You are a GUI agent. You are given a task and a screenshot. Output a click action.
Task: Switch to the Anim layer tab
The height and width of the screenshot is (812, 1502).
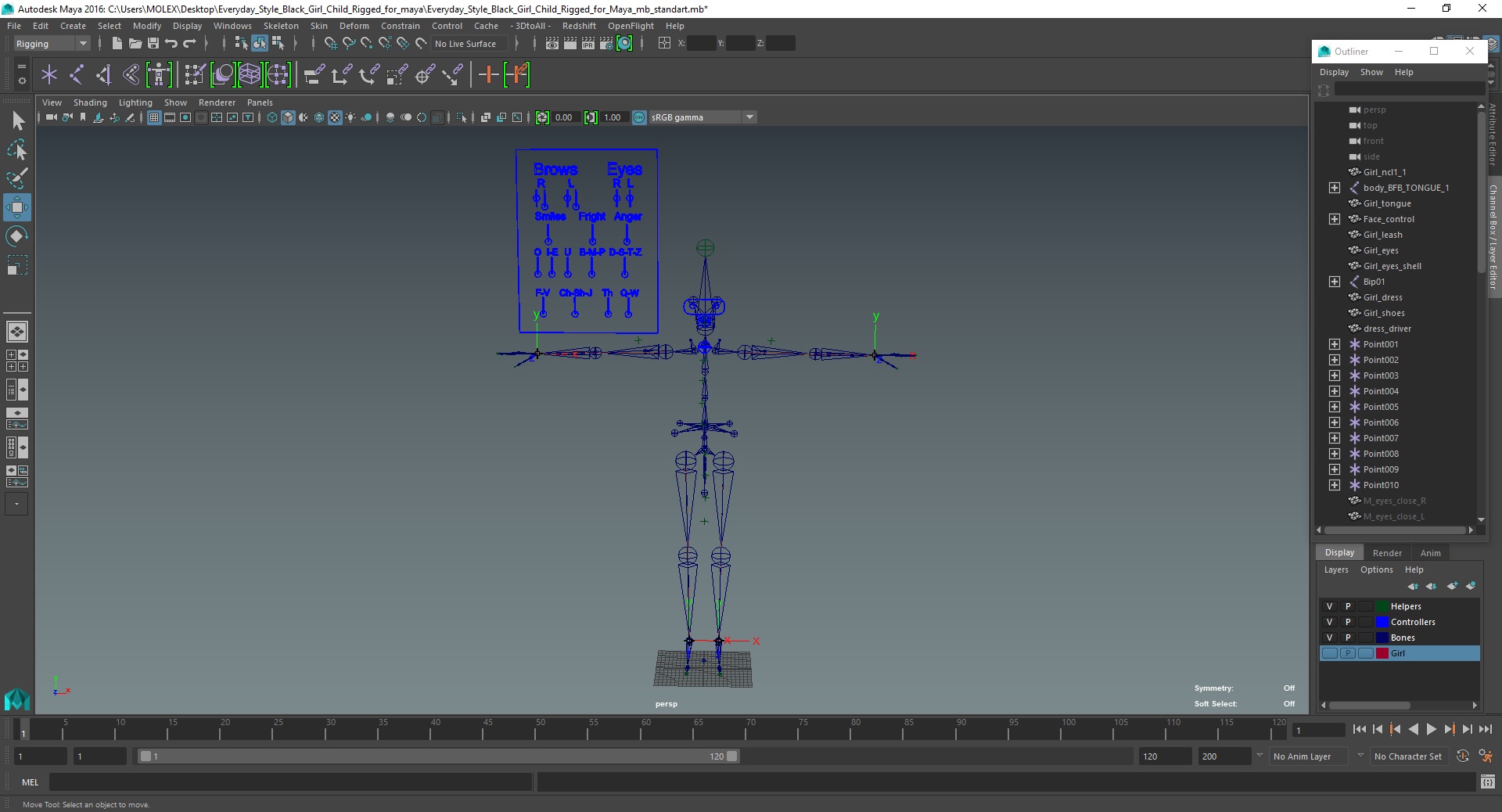pos(1431,553)
